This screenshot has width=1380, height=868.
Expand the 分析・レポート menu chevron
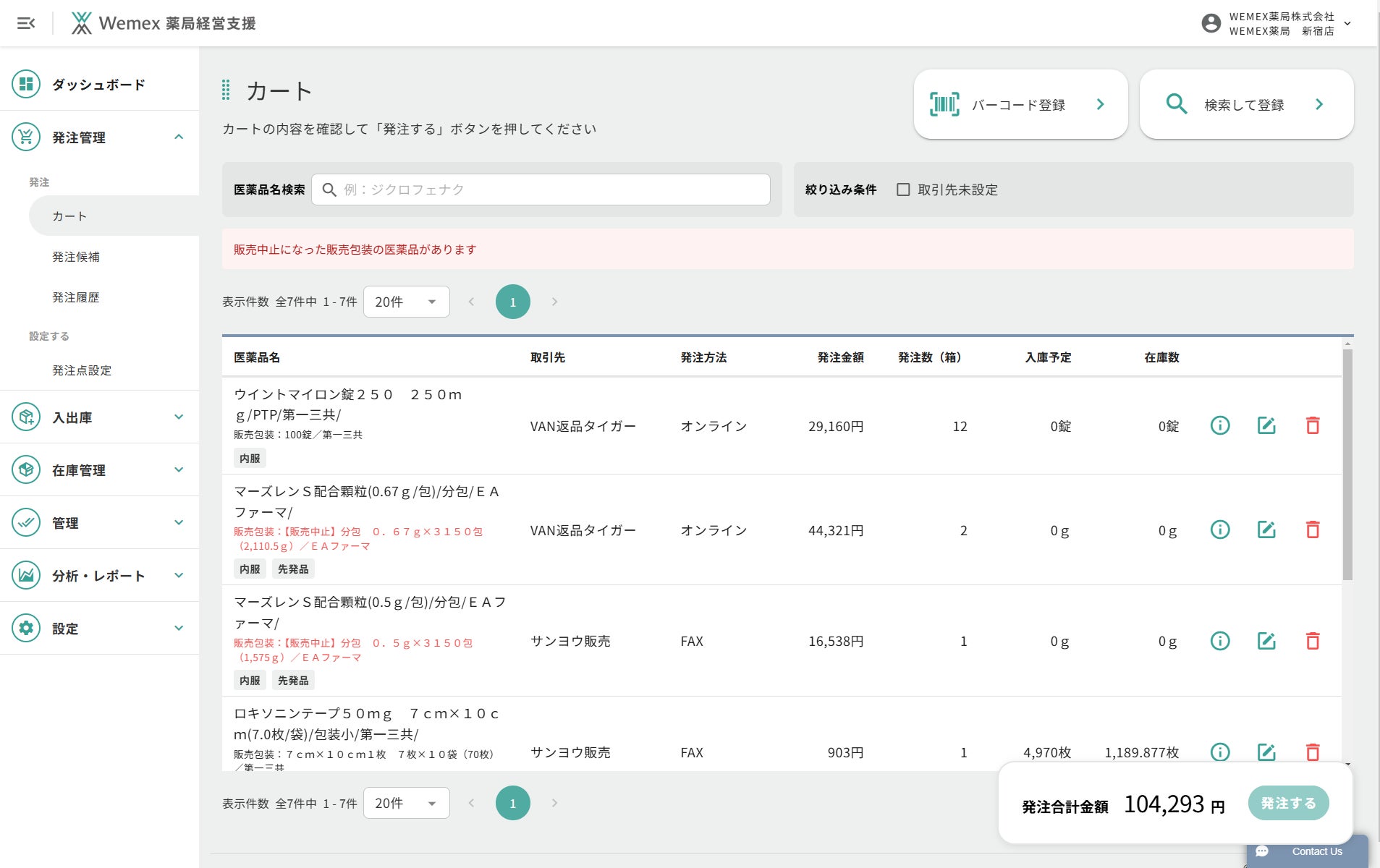179,575
